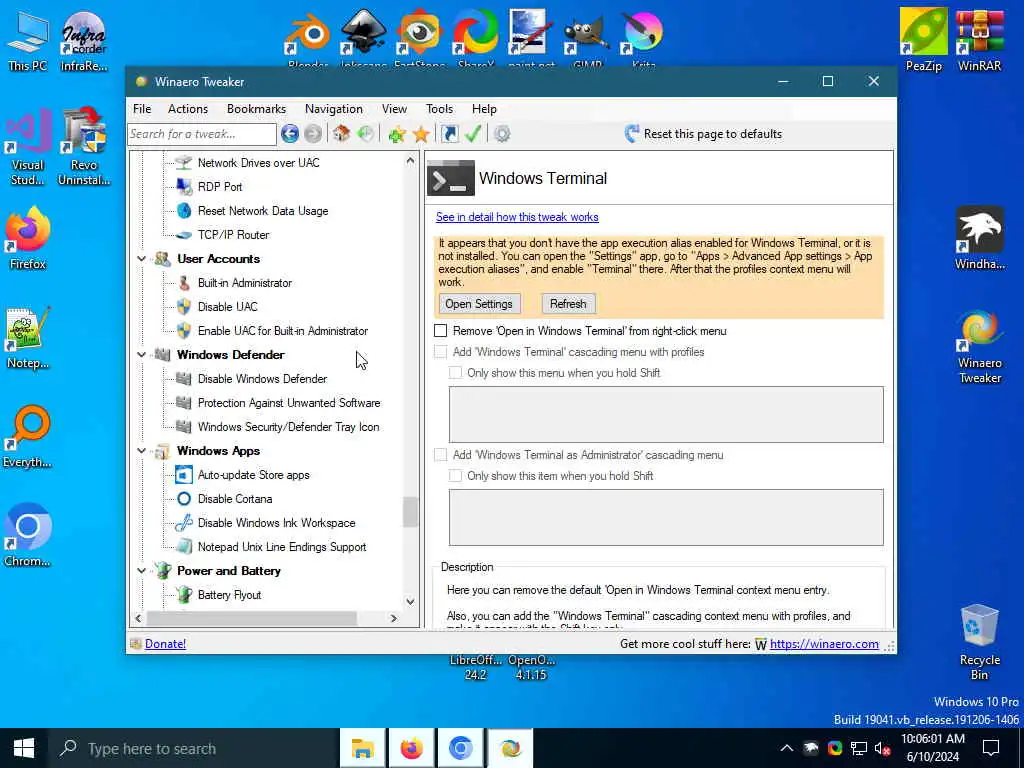Image resolution: width=1024 pixels, height=768 pixels.
Task: Collapse the Windows Apps tree node
Action: (x=142, y=451)
